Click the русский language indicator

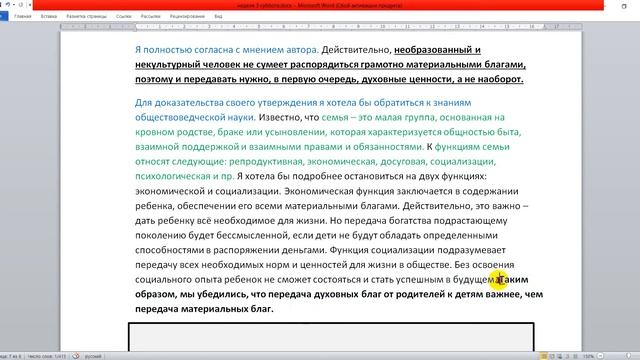(x=93, y=356)
